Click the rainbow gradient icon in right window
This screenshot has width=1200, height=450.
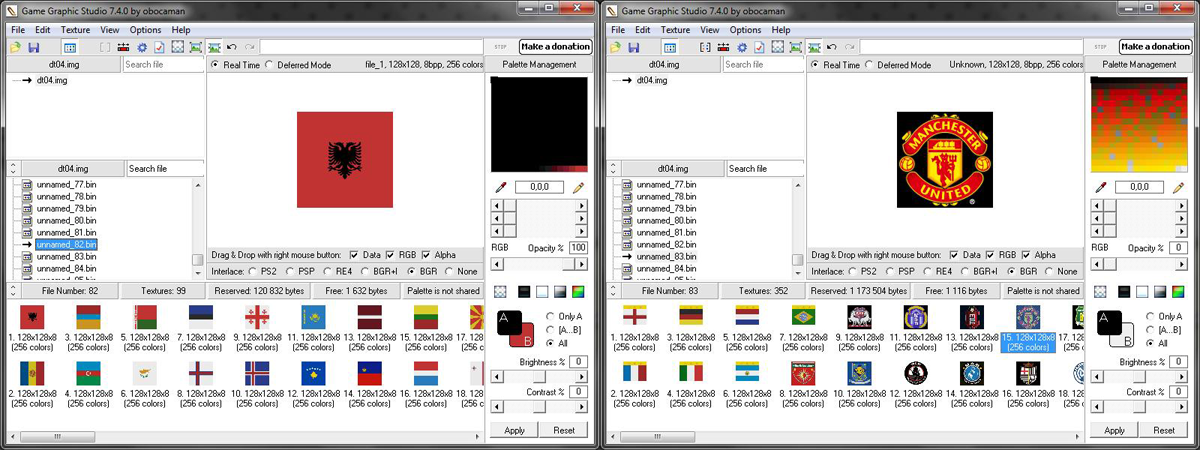(x=1178, y=291)
